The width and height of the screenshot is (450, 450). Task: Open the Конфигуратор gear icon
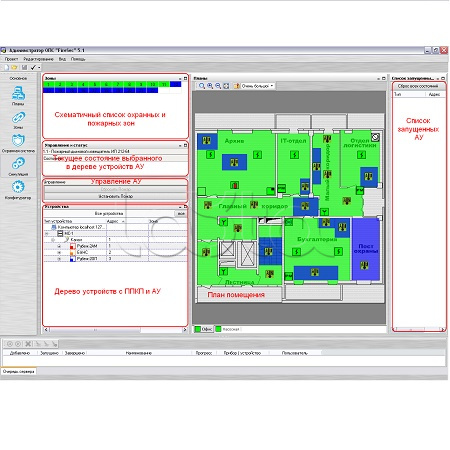pos(18,187)
